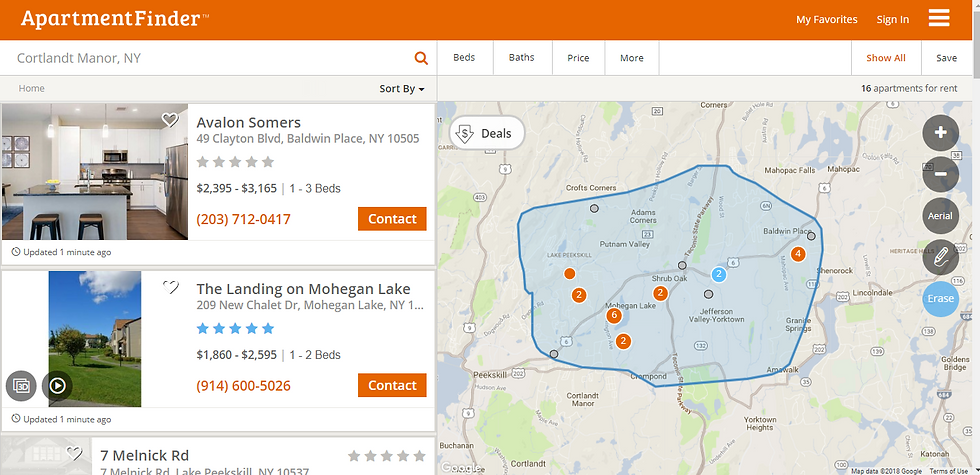Click gray pin near Baldwin Place
Image resolution: width=980 pixels, height=475 pixels.
point(811,236)
